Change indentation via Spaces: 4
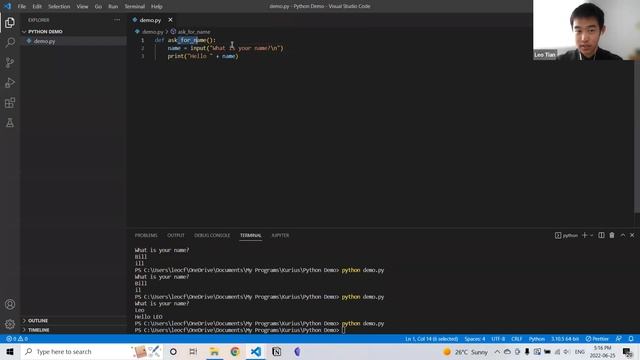Viewport: 640px width, 360px height. point(475,339)
